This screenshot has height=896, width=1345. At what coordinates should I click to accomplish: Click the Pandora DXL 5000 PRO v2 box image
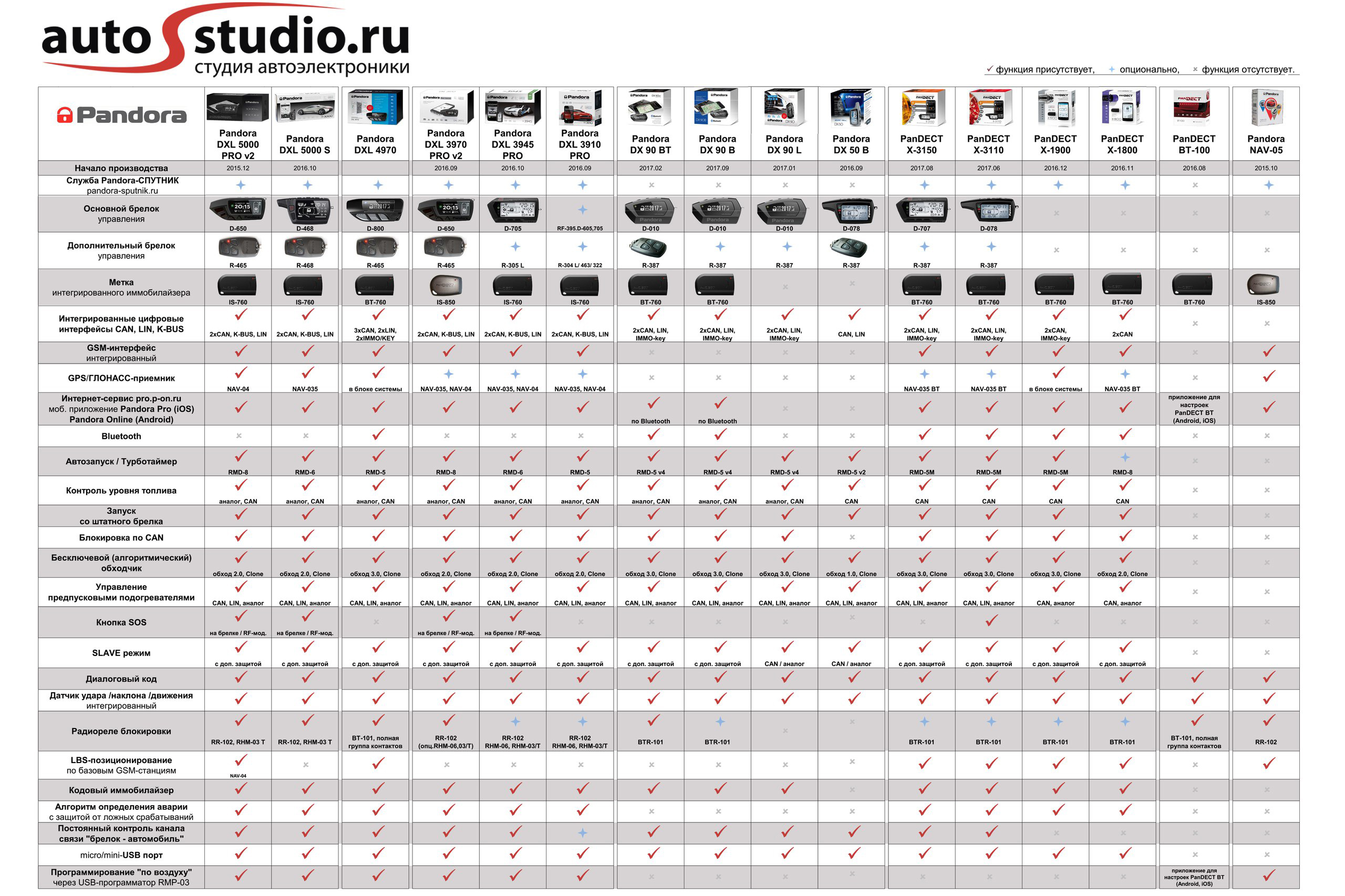click(x=237, y=107)
